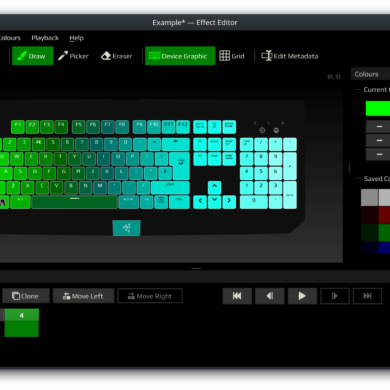Screen dimensions: 390x390
Task: Go to next frame
Action: (x=335, y=296)
